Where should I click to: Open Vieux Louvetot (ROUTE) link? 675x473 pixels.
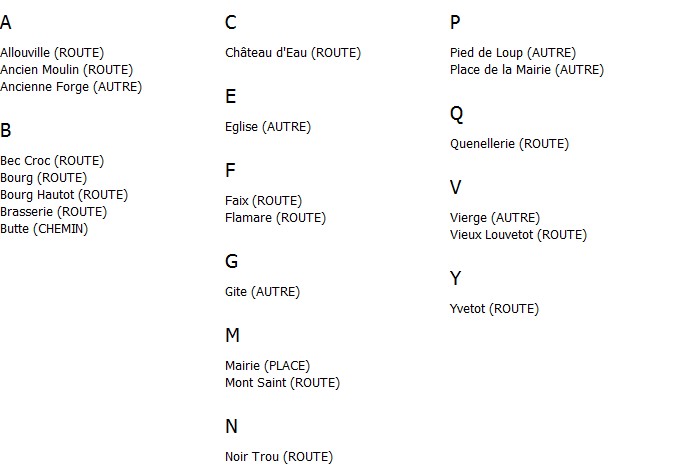[x=518, y=235]
